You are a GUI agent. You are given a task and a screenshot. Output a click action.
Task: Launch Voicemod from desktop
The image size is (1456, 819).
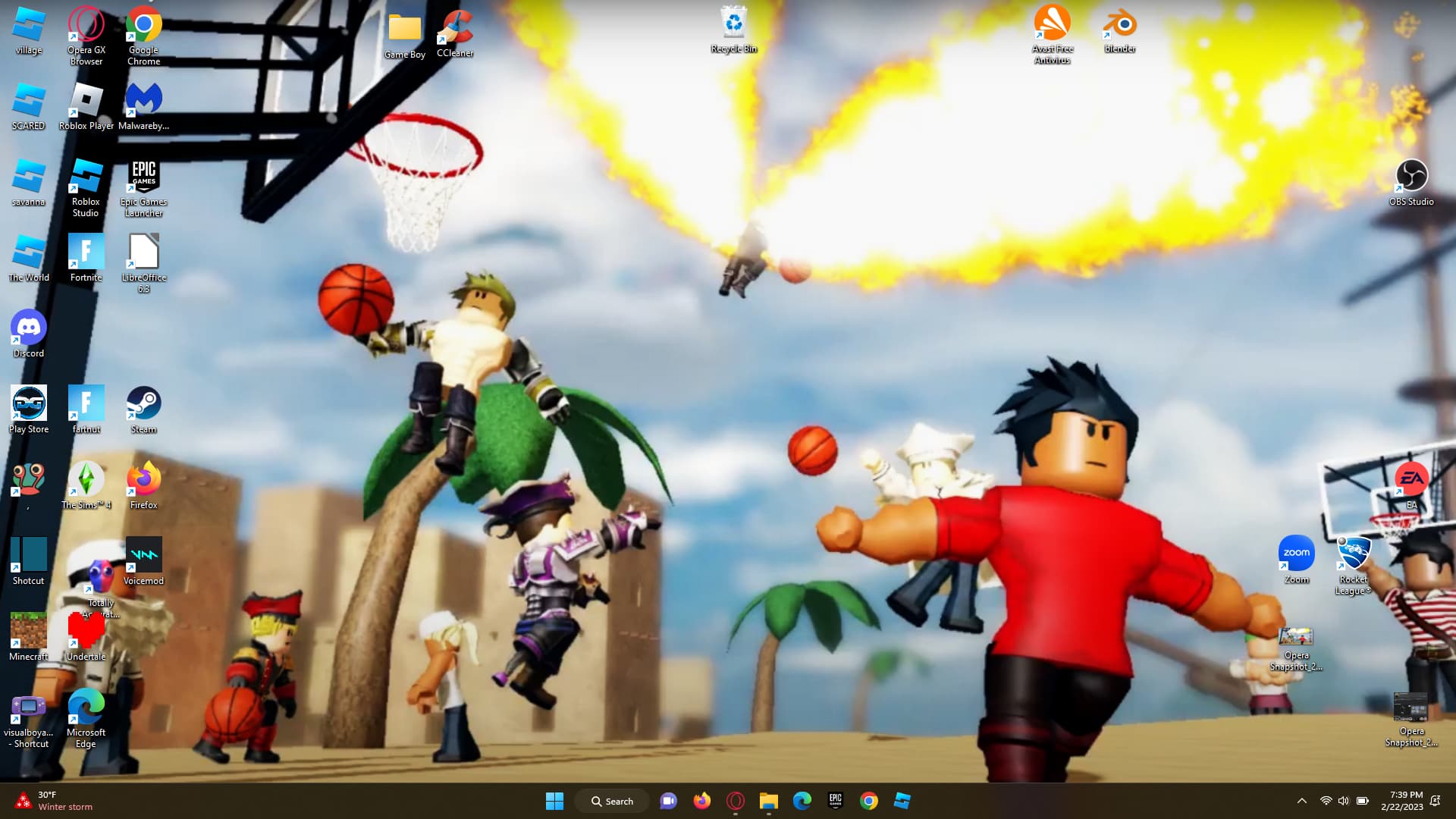pyautogui.click(x=143, y=562)
